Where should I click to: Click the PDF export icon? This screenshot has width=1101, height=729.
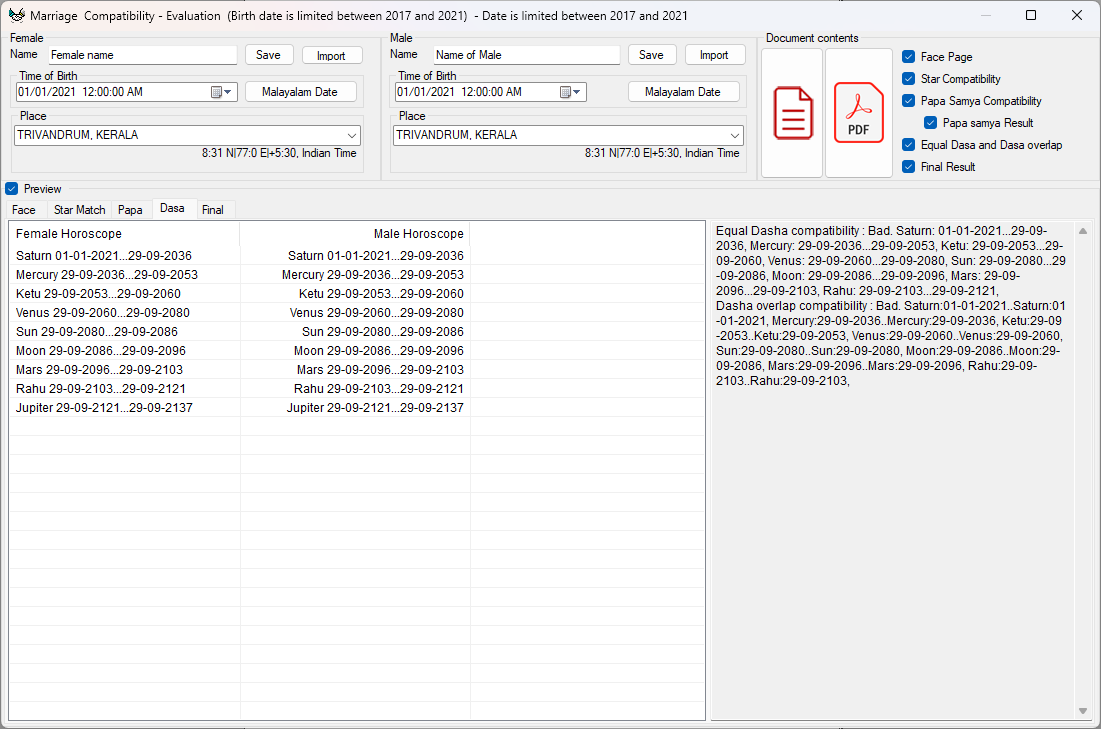tap(858, 113)
